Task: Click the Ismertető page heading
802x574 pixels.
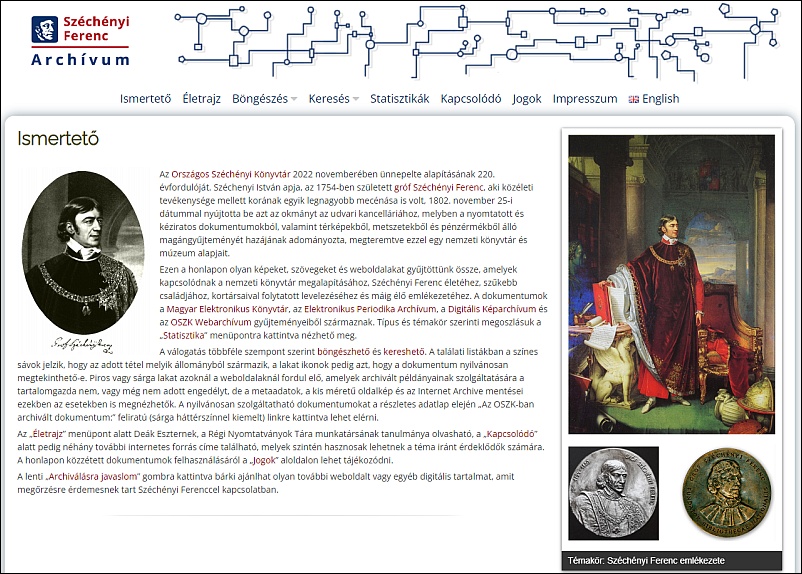Action: [58, 138]
